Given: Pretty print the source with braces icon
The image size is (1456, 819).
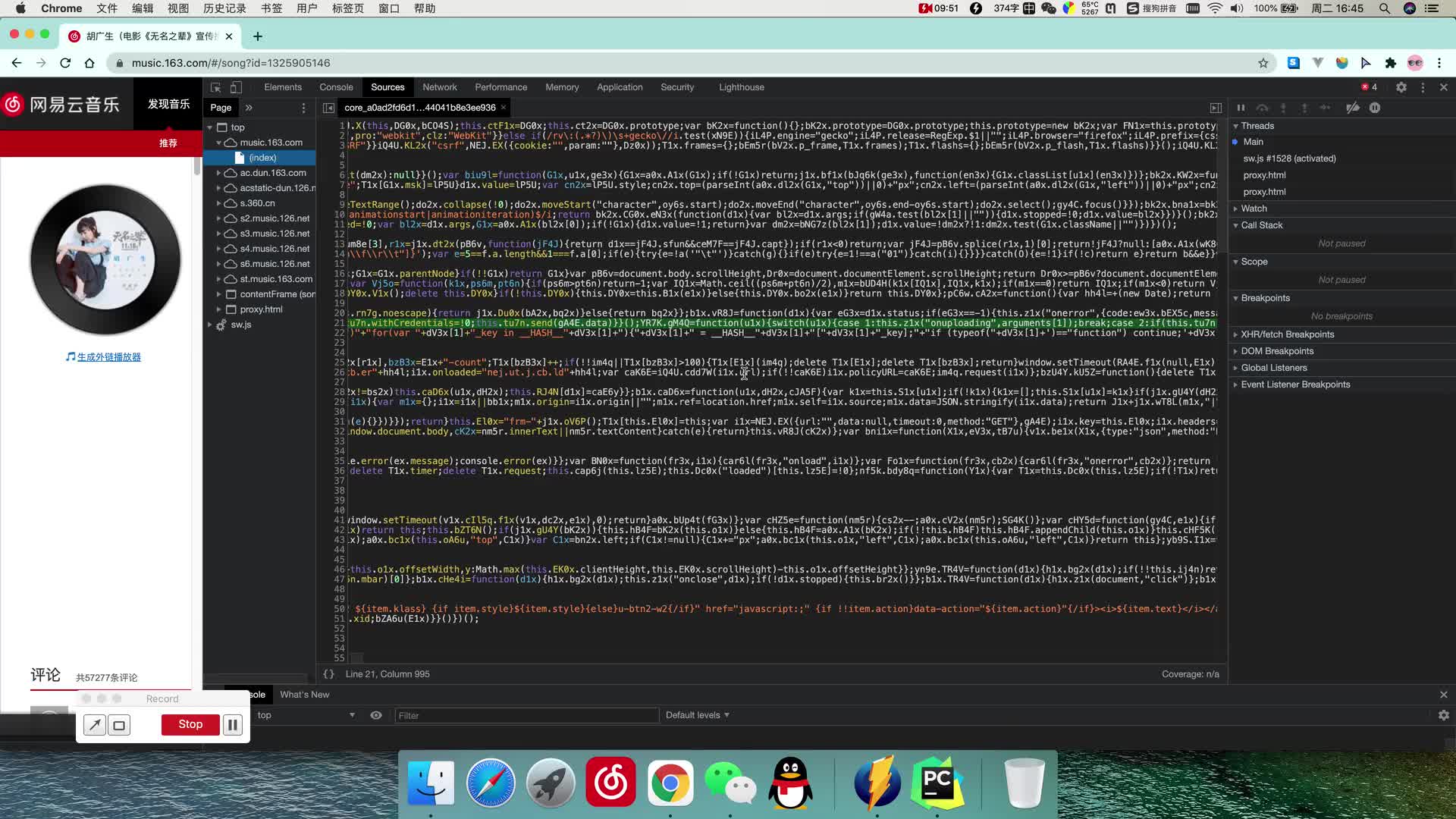Looking at the screenshot, I should pos(328,674).
